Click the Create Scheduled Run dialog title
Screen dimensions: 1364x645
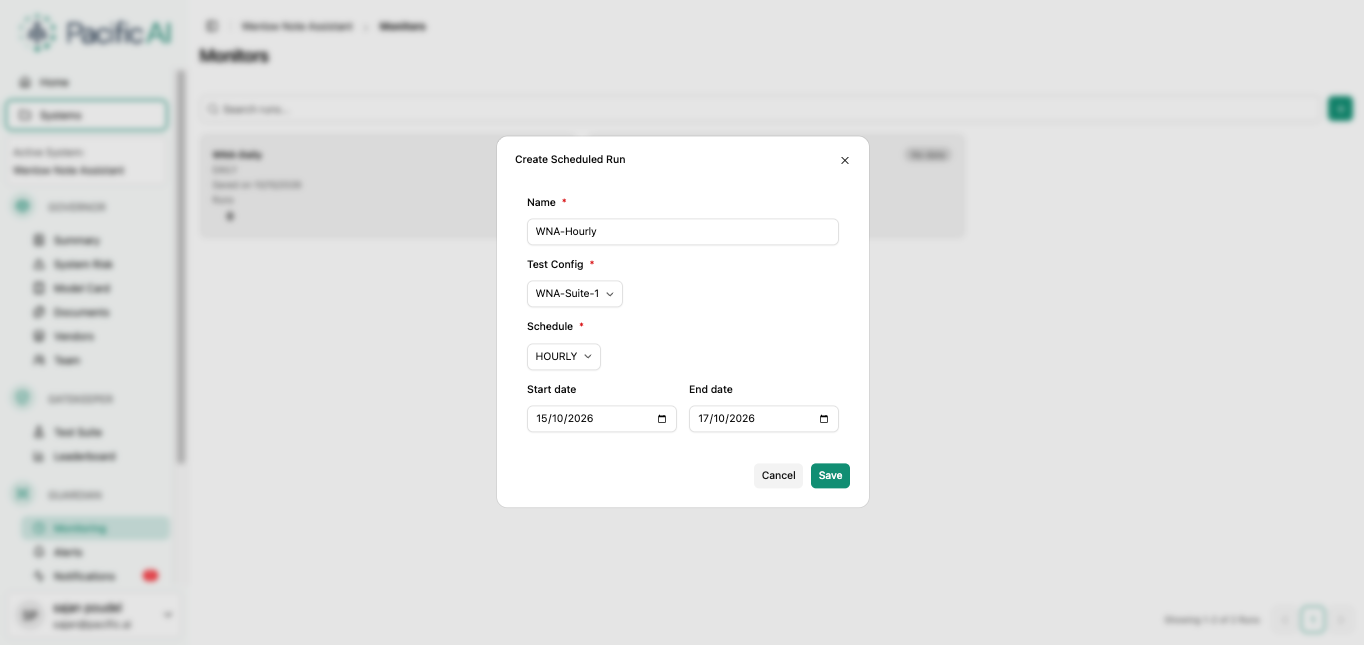pyautogui.click(x=570, y=160)
